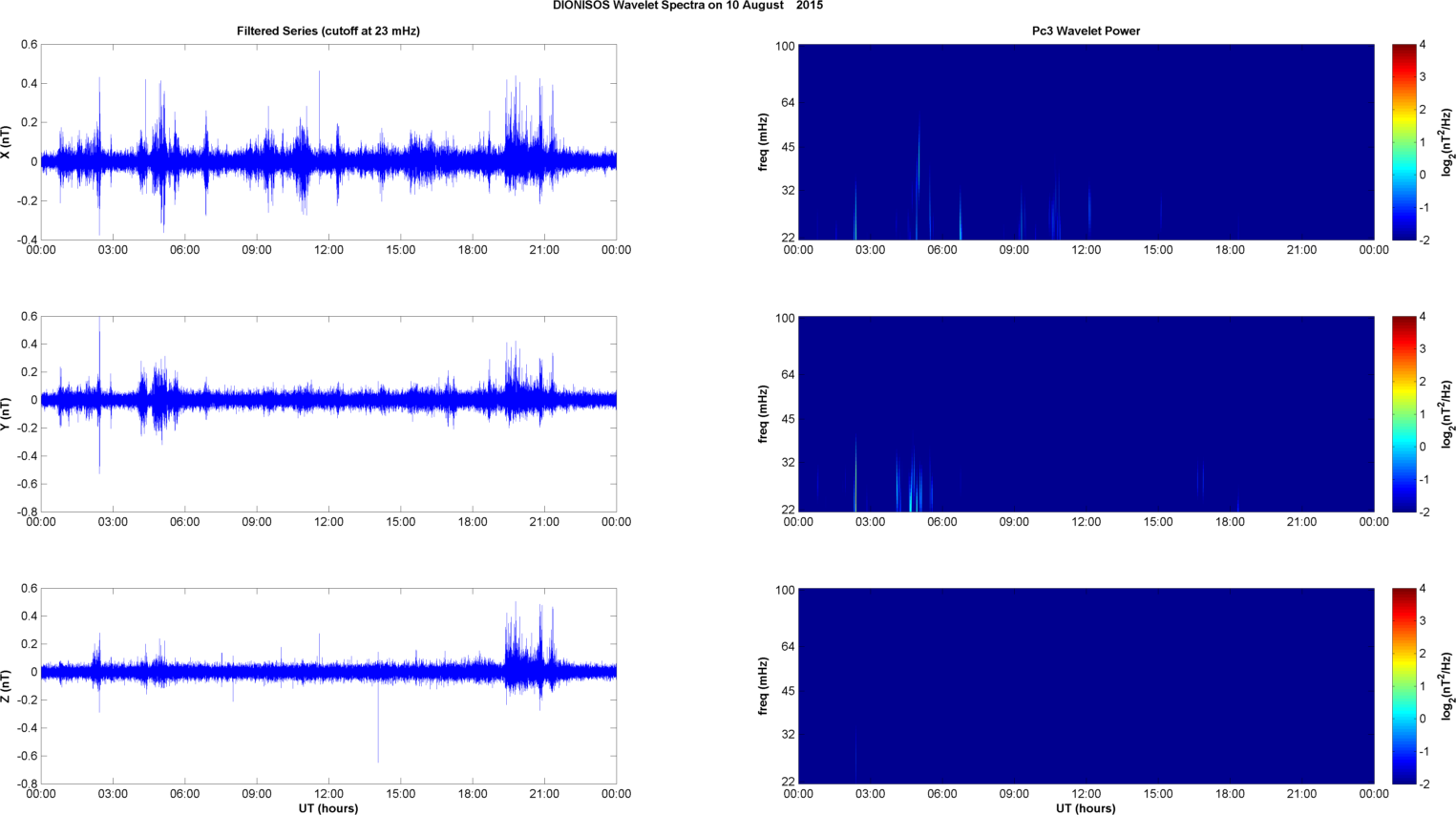Click the colorbar beside the bottom spectrogram

[x=1403, y=686]
